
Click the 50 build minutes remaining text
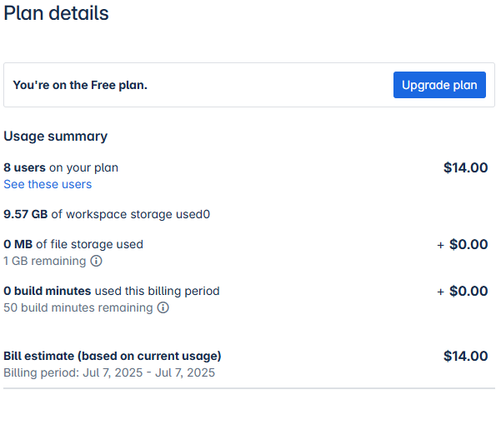tap(78, 307)
